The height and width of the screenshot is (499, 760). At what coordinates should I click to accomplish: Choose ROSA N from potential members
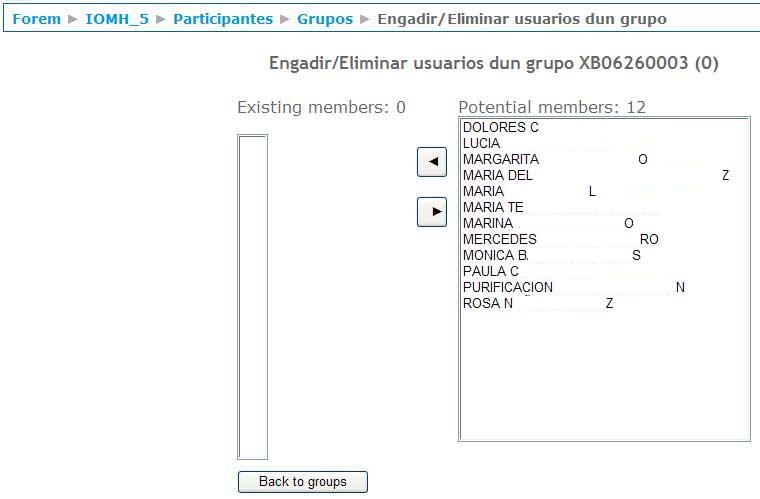pyautogui.click(x=488, y=304)
